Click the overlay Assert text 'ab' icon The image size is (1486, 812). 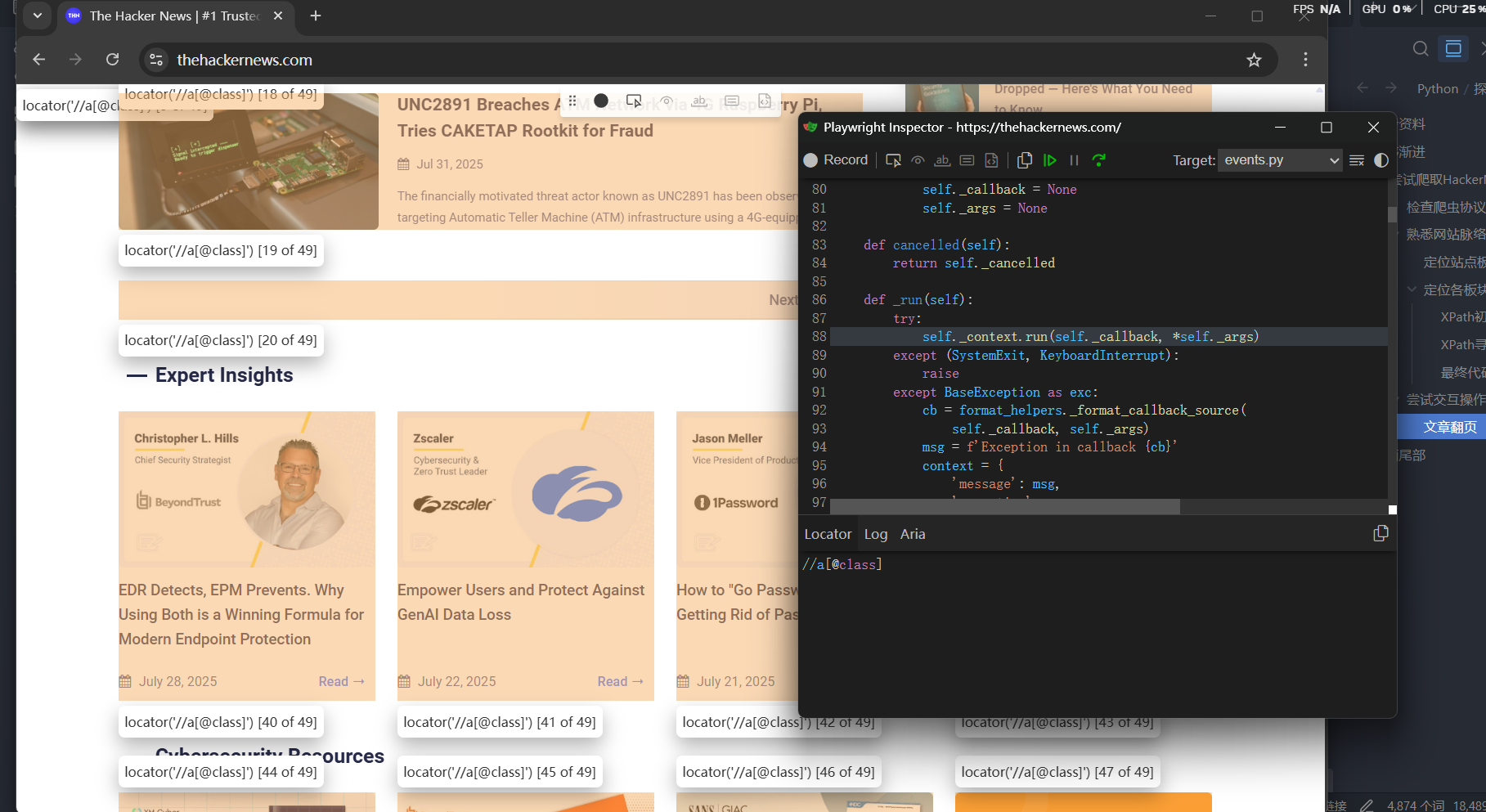point(699,101)
